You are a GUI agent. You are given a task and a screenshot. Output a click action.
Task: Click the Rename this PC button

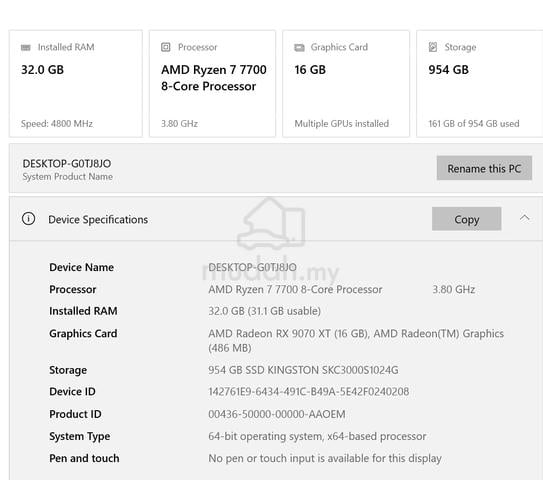click(x=484, y=168)
